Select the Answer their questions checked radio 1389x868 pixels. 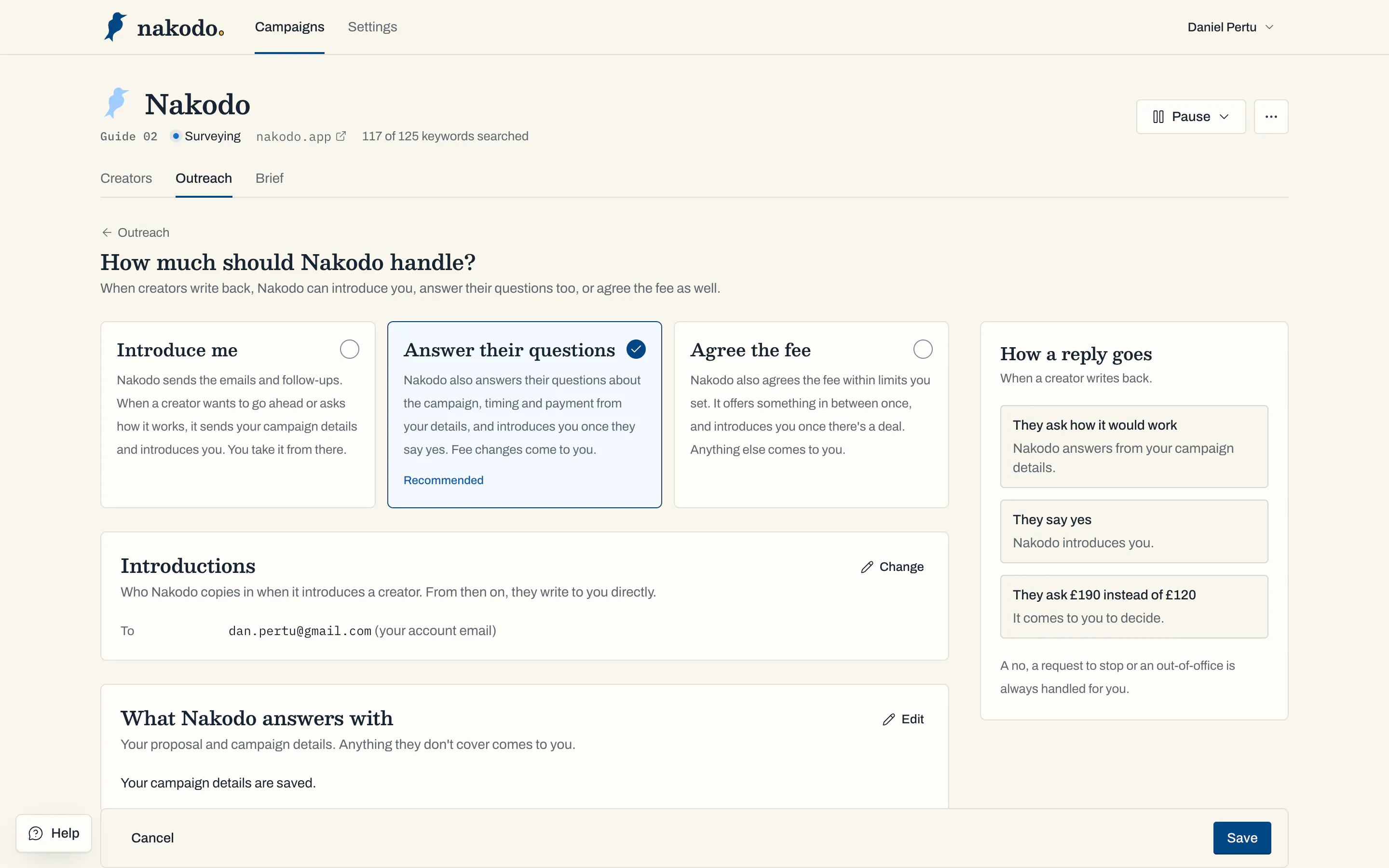(x=636, y=349)
